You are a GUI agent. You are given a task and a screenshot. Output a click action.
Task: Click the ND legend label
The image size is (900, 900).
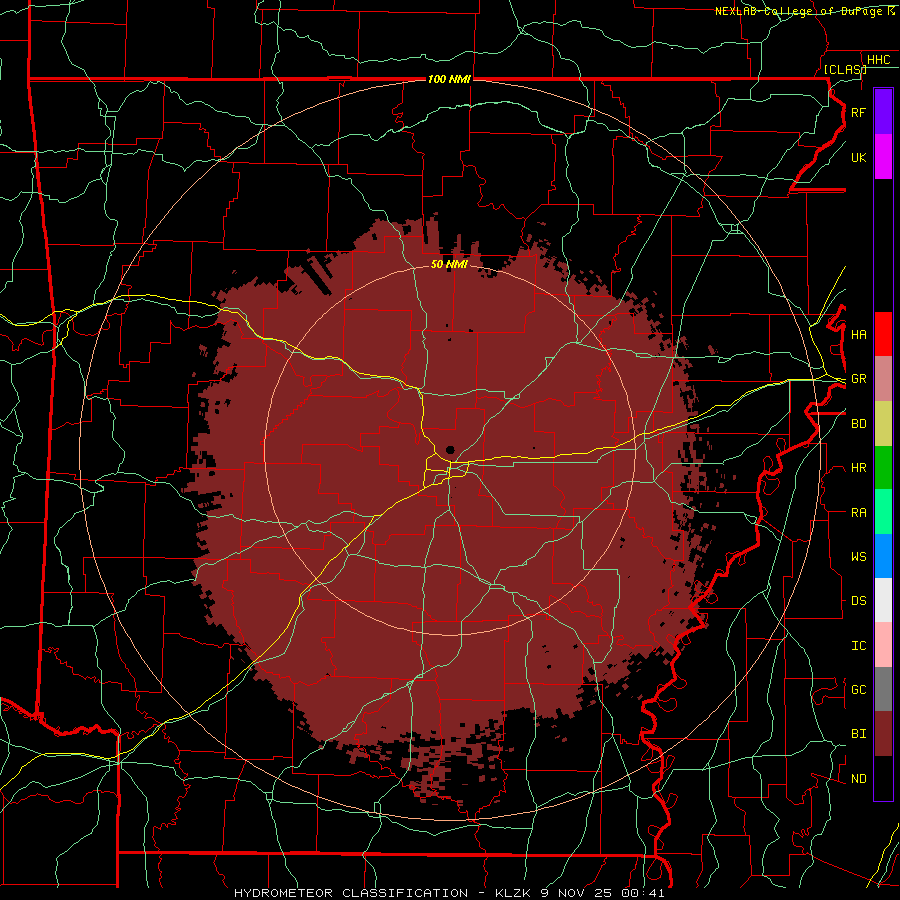pyautogui.click(x=858, y=779)
